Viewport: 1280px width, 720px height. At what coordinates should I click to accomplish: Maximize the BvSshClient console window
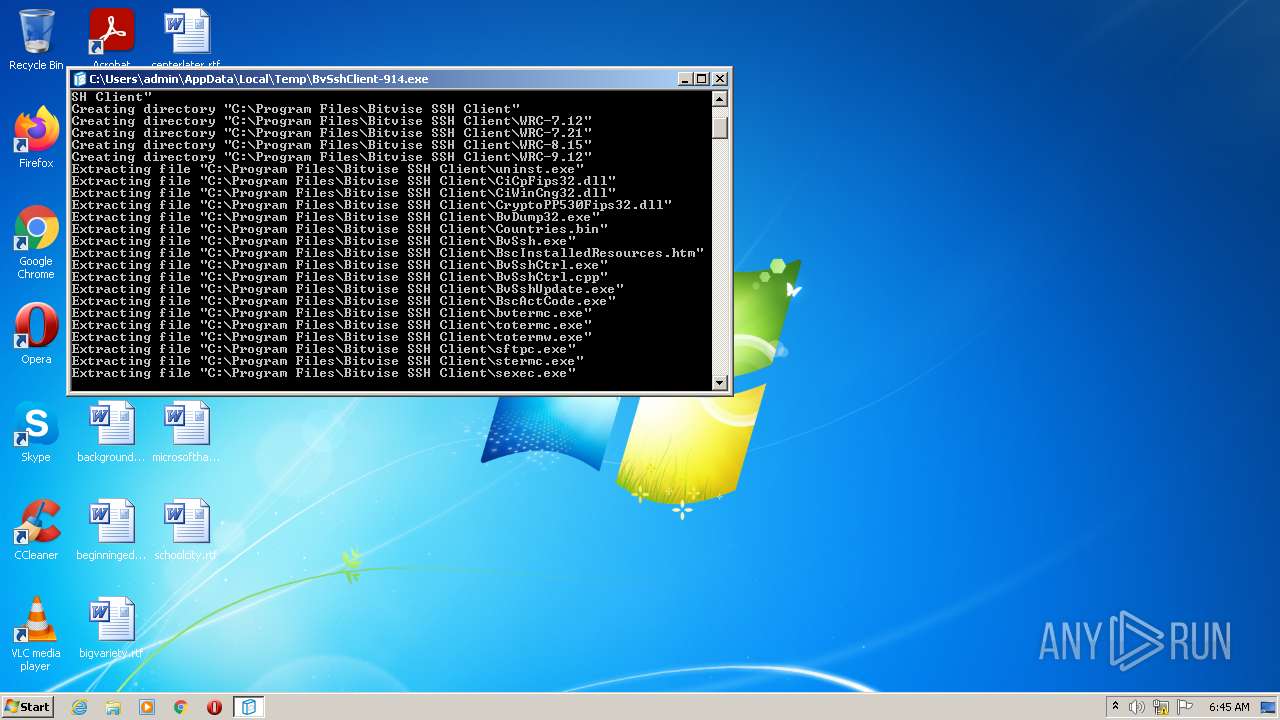coord(702,79)
